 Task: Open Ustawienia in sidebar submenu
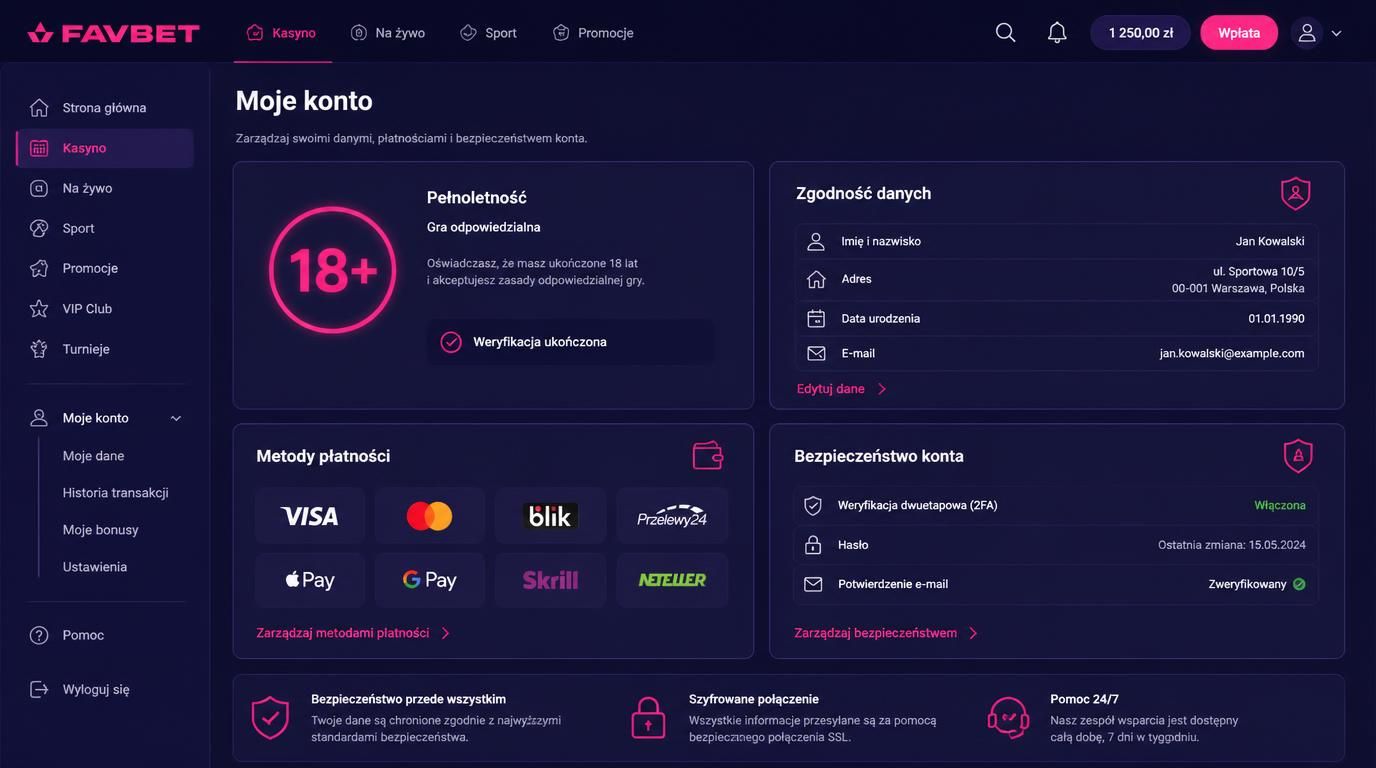[95, 567]
